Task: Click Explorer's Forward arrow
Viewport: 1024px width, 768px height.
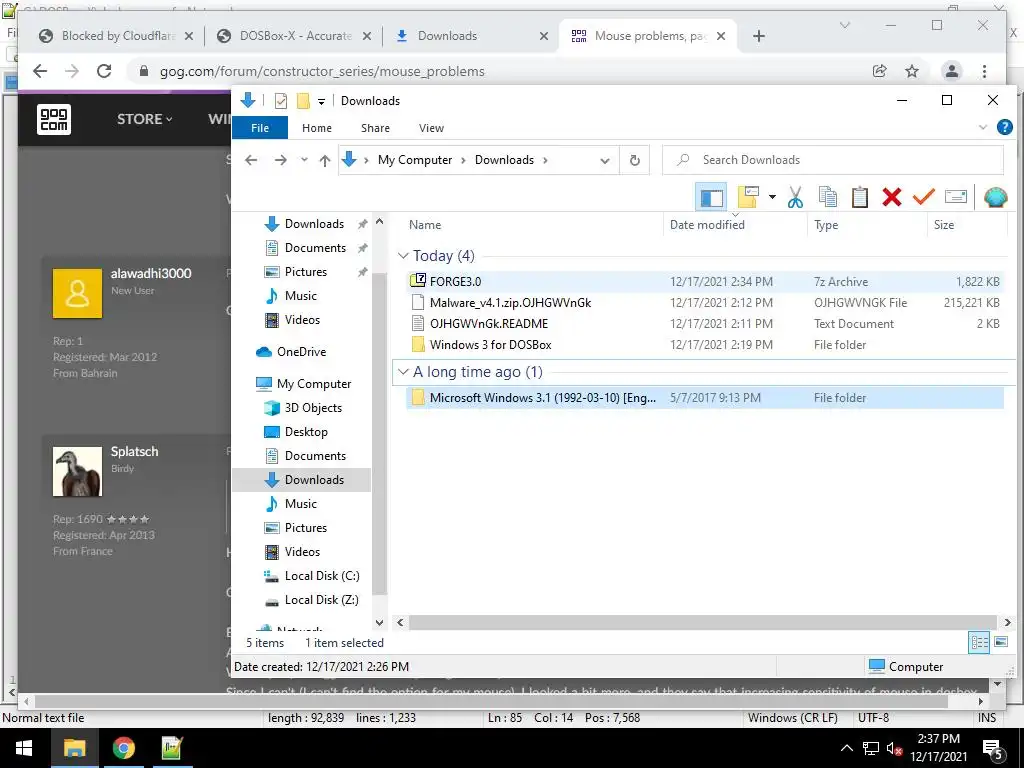Action: [x=281, y=160]
